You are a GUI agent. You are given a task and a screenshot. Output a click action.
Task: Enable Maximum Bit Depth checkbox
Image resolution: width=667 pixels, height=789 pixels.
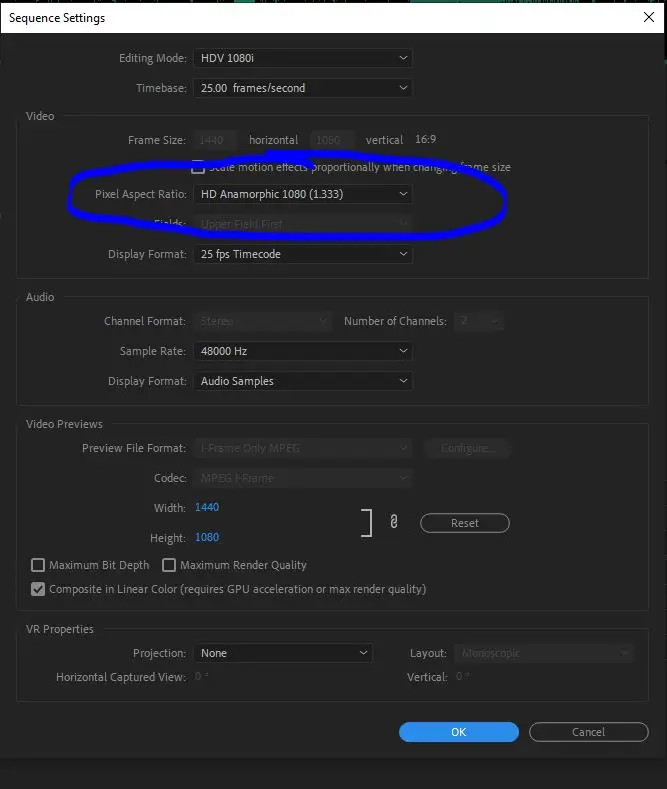point(38,565)
